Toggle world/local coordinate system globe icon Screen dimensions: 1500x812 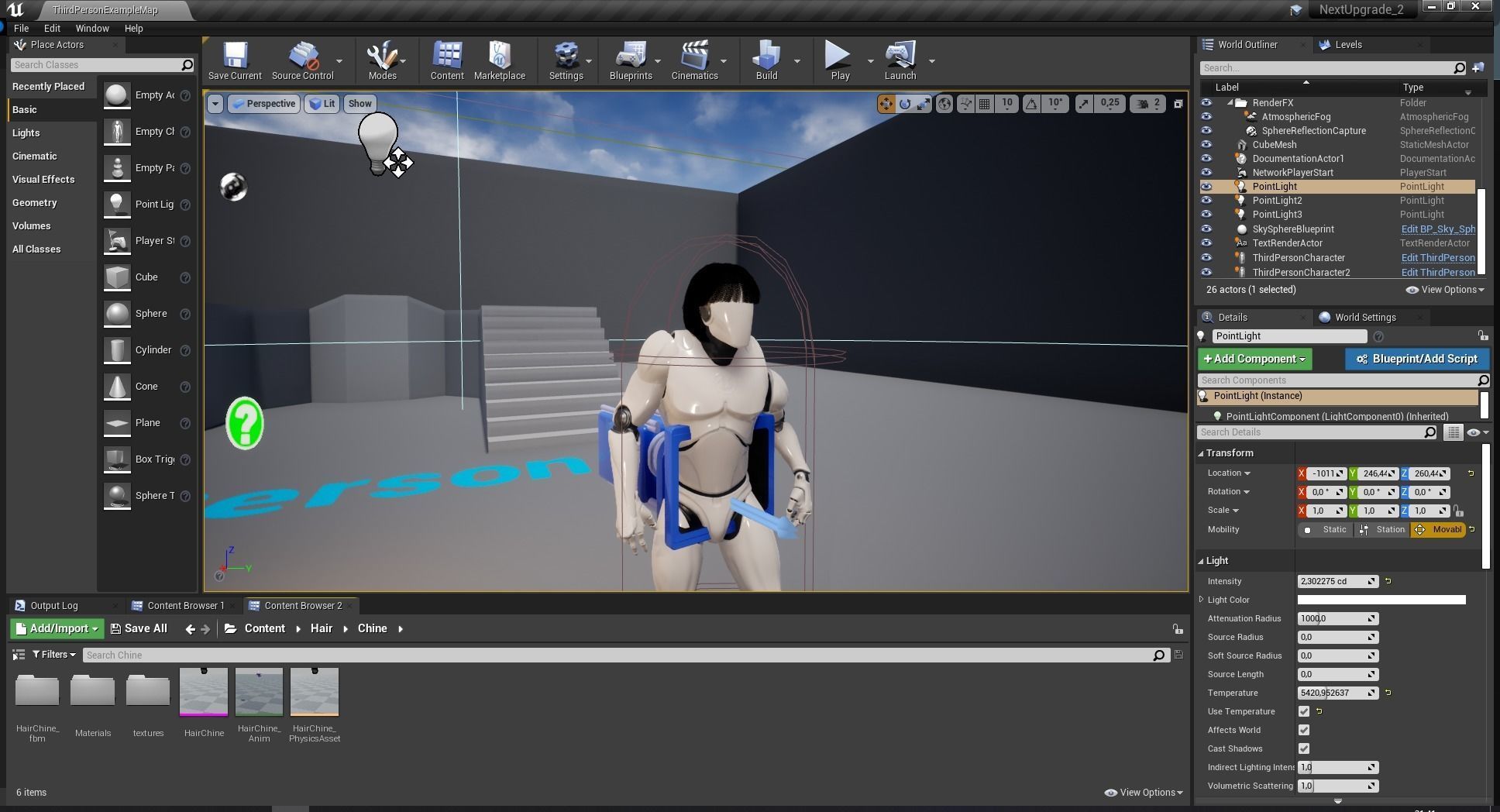point(944,104)
